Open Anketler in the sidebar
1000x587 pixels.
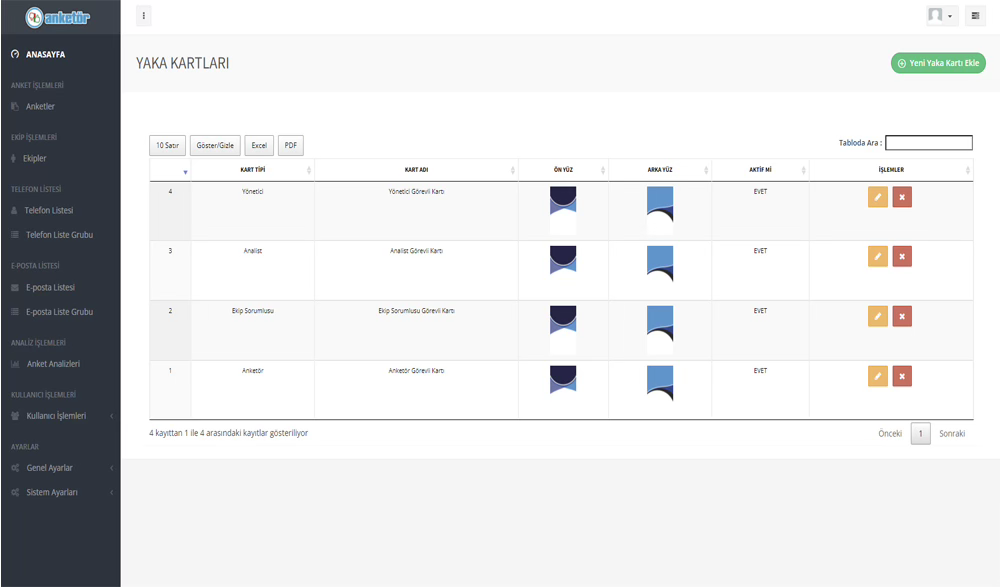point(40,107)
